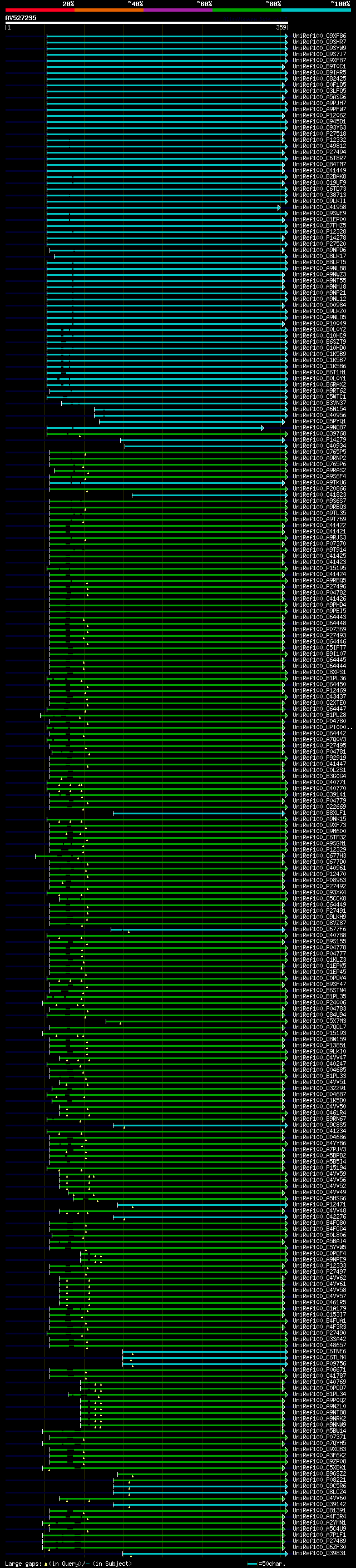Click the UniRef100_Q43437 text
The image size is (356, 1568).
click(319, 697)
